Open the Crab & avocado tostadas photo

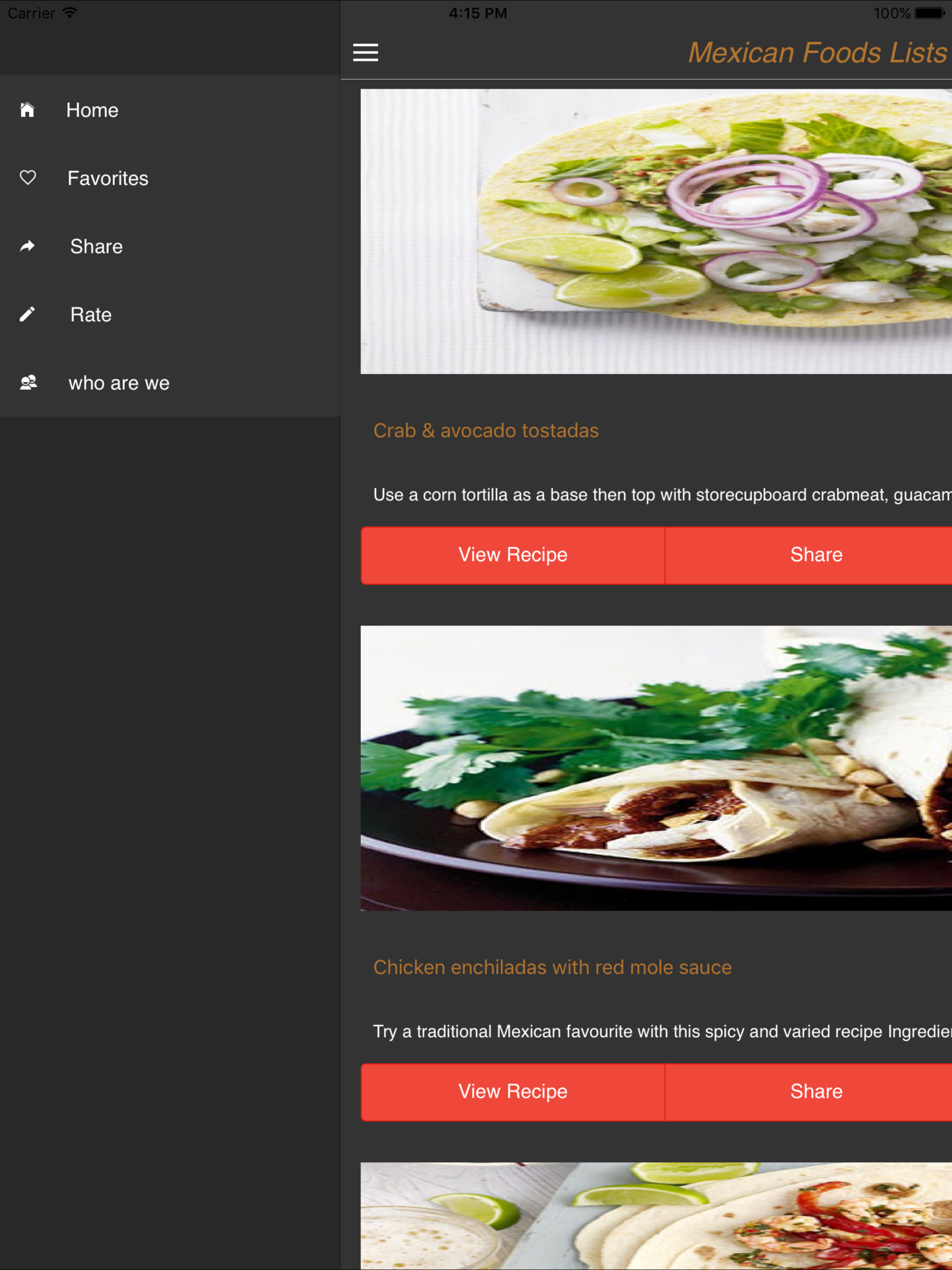[656, 232]
